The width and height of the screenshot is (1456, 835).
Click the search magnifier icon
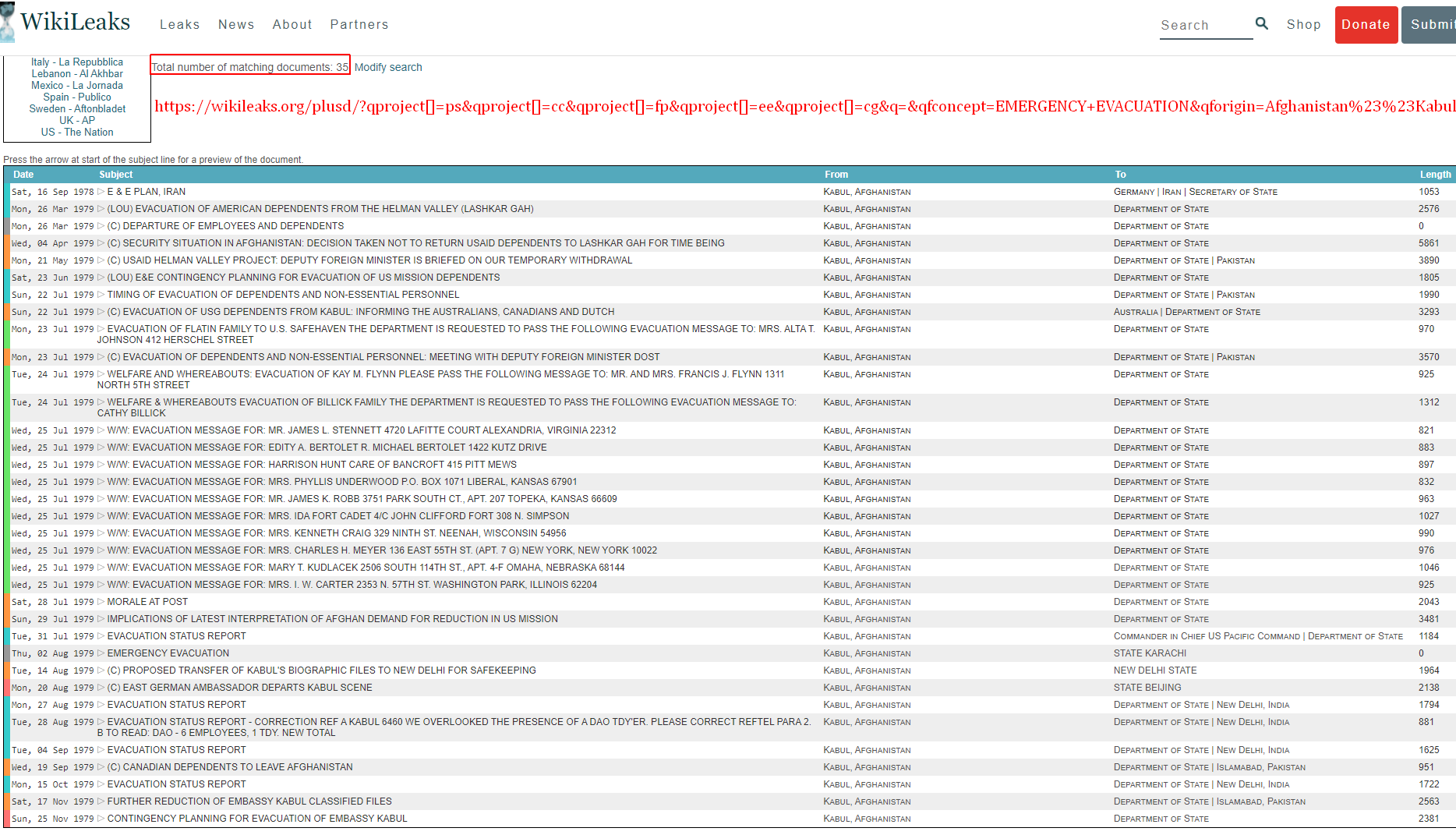pos(1262,23)
